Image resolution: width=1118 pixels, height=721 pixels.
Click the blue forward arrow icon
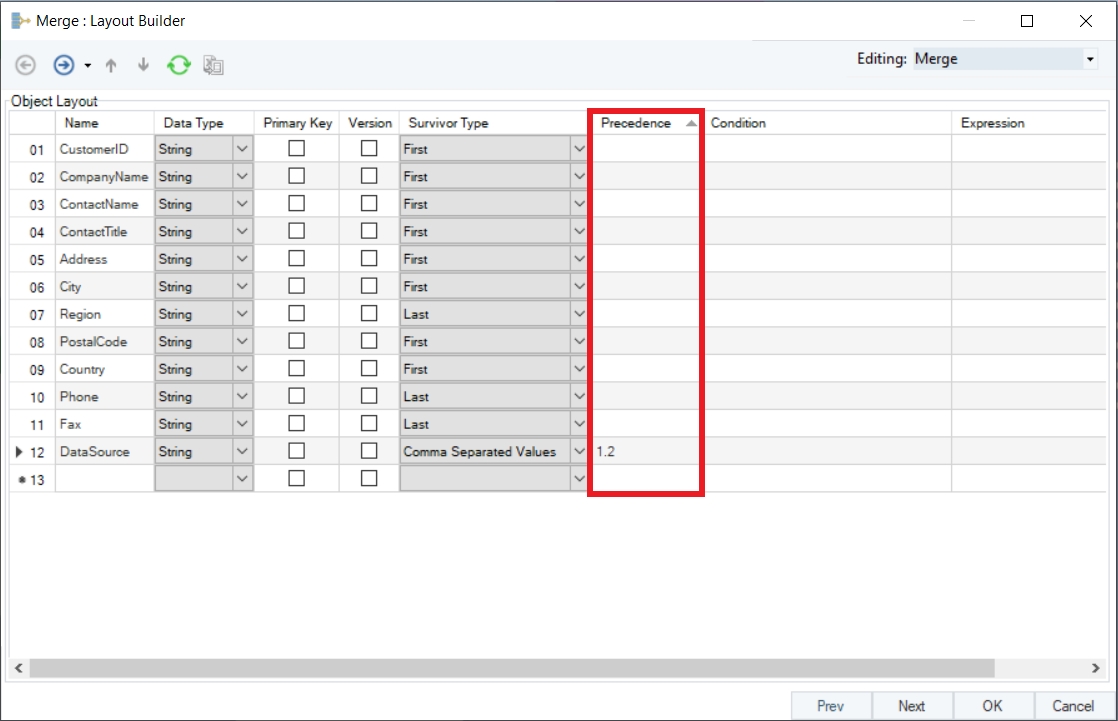(64, 65)
